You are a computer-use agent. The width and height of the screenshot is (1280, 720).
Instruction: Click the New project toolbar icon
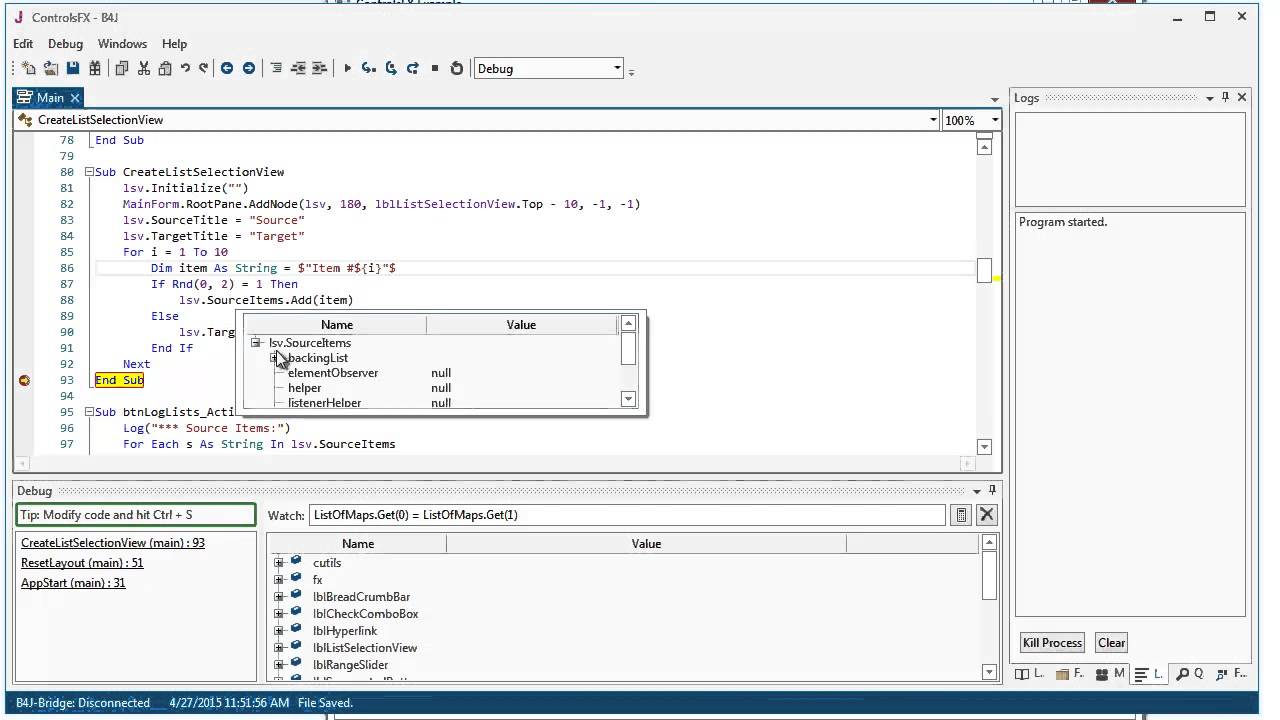pyautogui.click(x=29, y=68)
